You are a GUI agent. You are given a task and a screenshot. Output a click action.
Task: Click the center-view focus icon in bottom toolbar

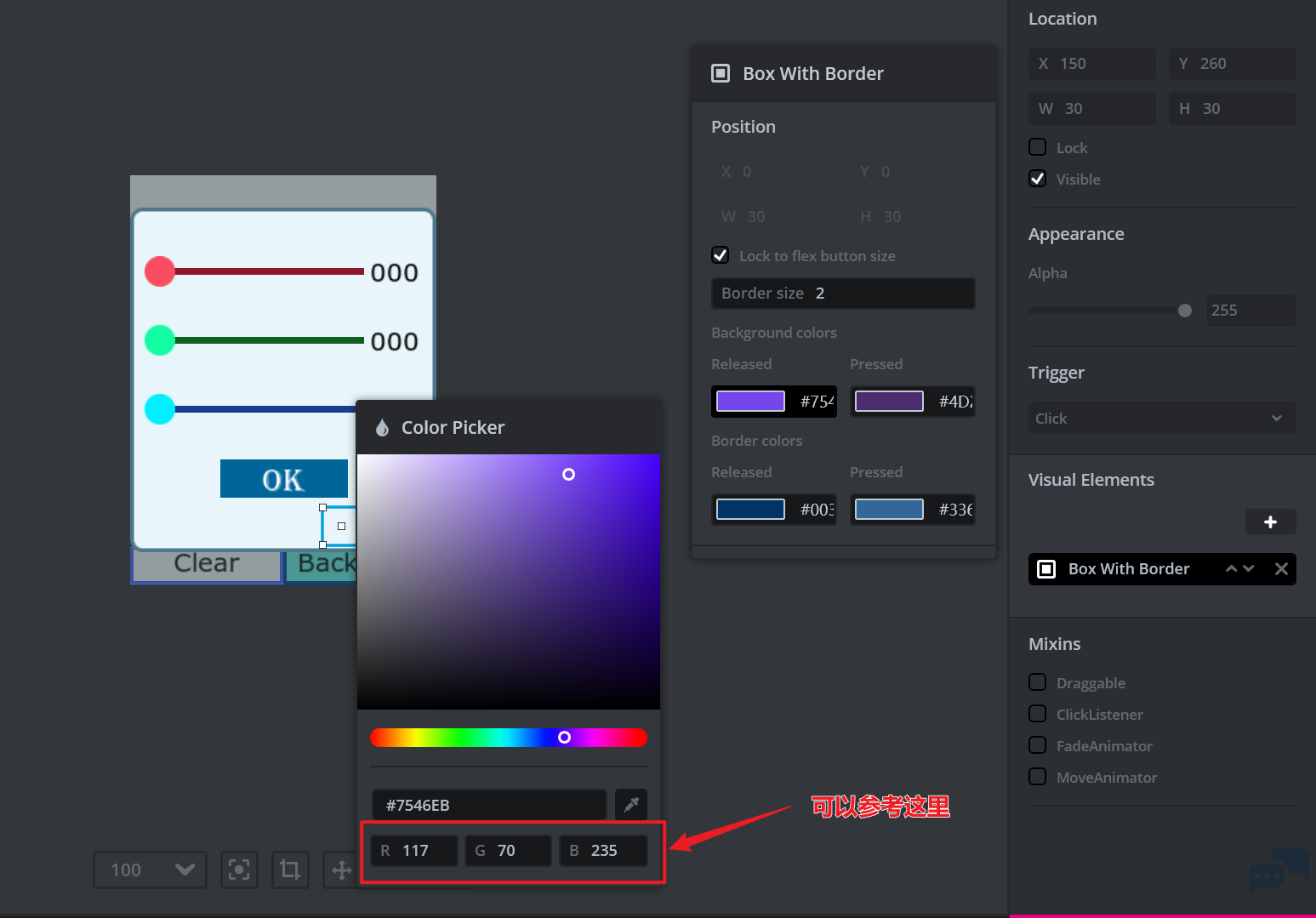[x=239, y=870]
